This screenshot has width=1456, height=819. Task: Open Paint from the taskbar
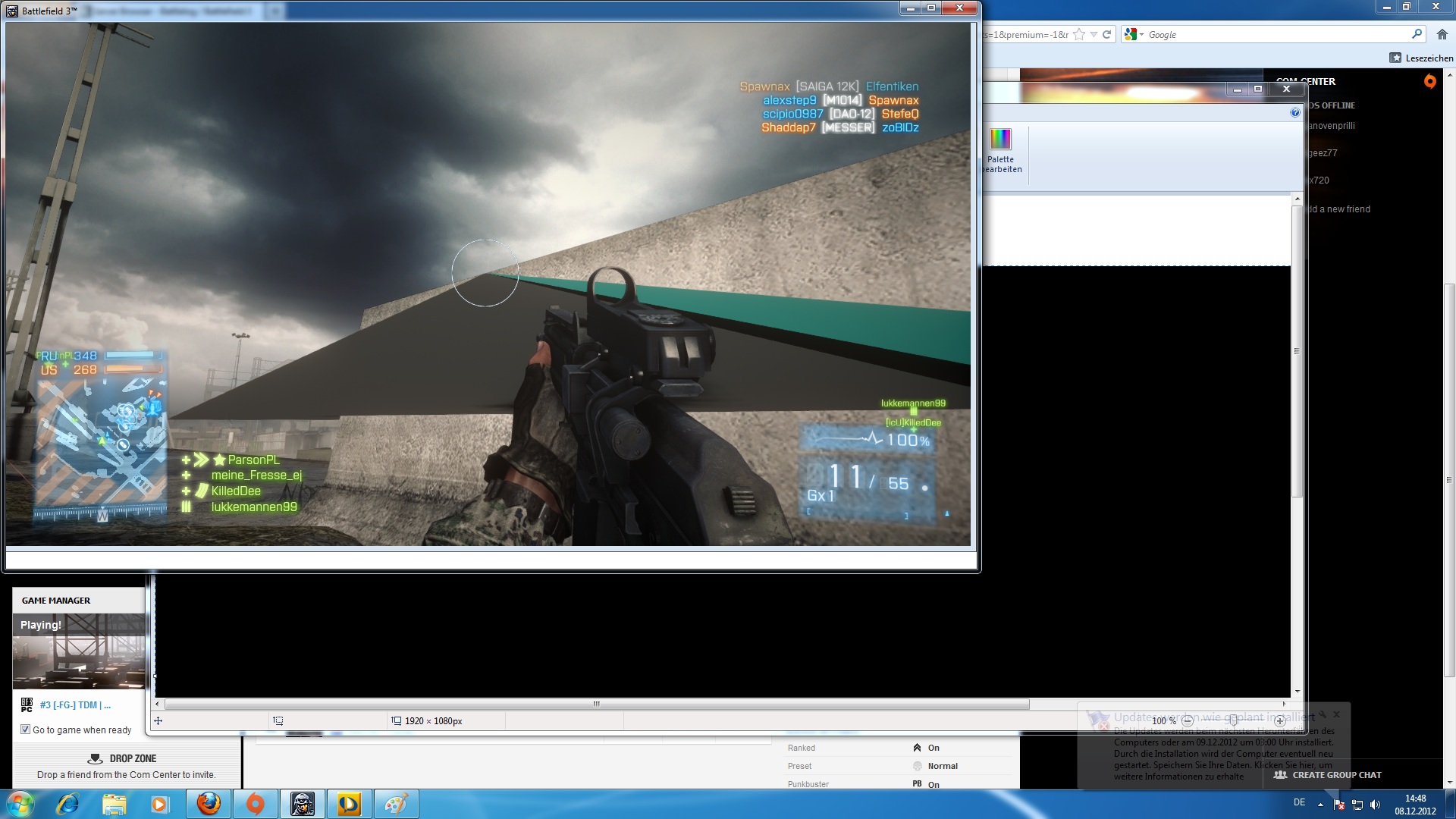(x=395, y=804)
